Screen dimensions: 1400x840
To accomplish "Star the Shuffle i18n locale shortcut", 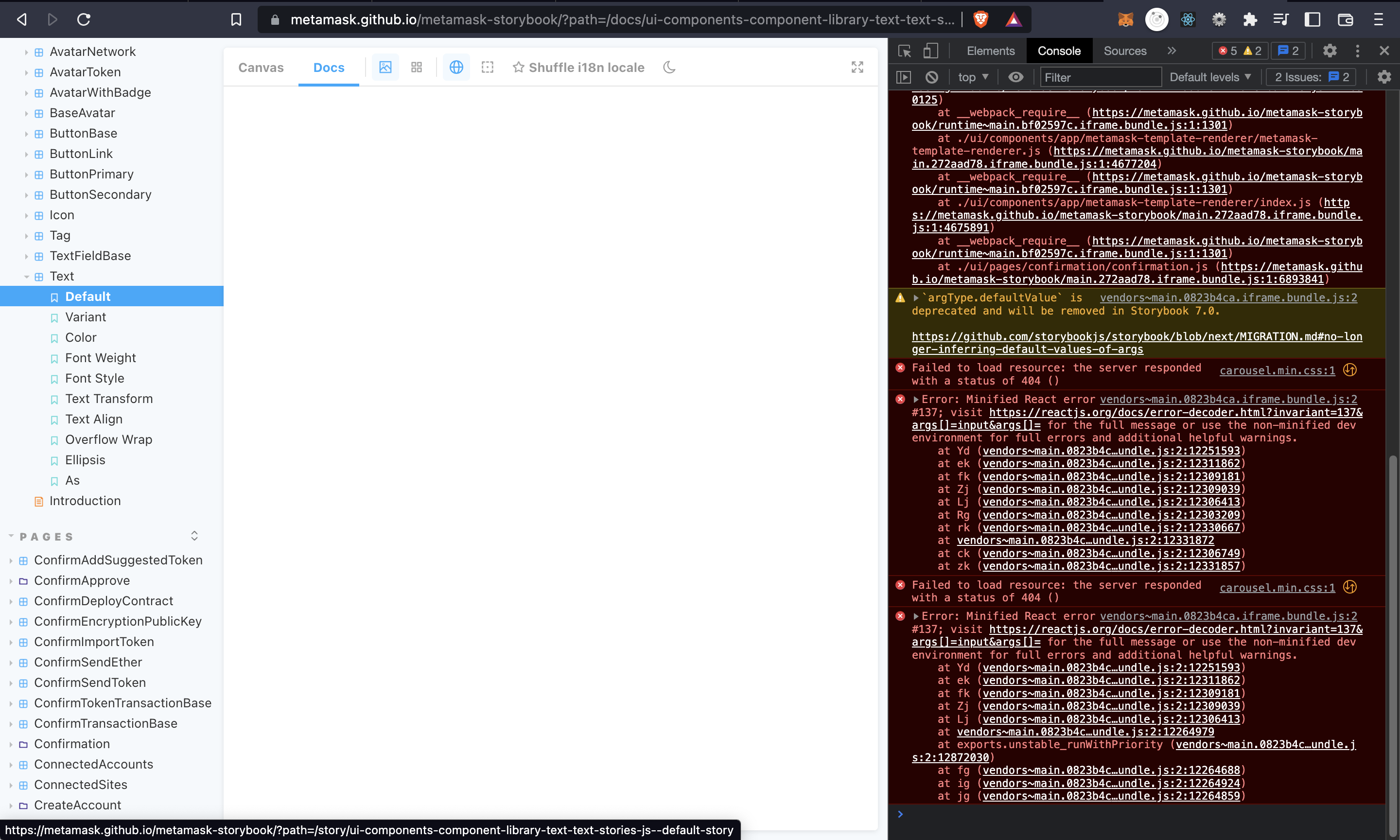I will pos(519,67).
